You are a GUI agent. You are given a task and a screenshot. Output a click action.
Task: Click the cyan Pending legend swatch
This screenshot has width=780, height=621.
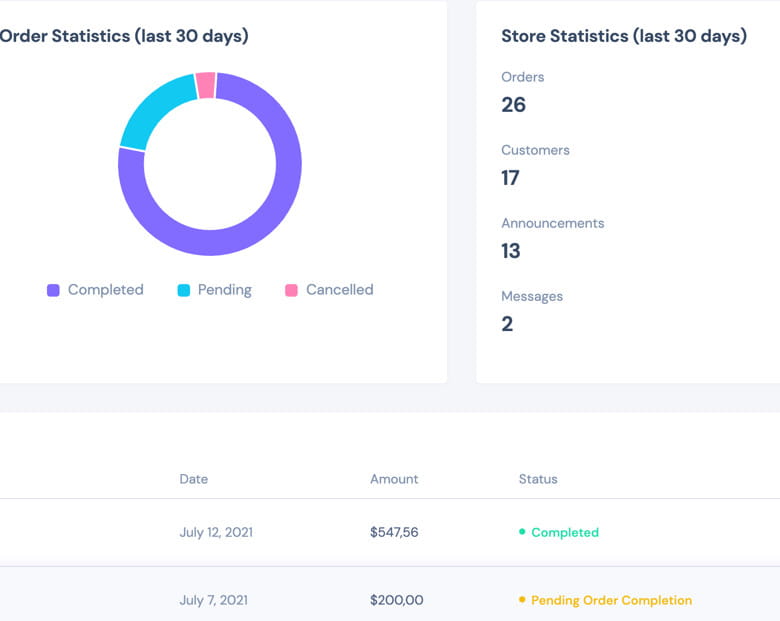click(184, 290)
